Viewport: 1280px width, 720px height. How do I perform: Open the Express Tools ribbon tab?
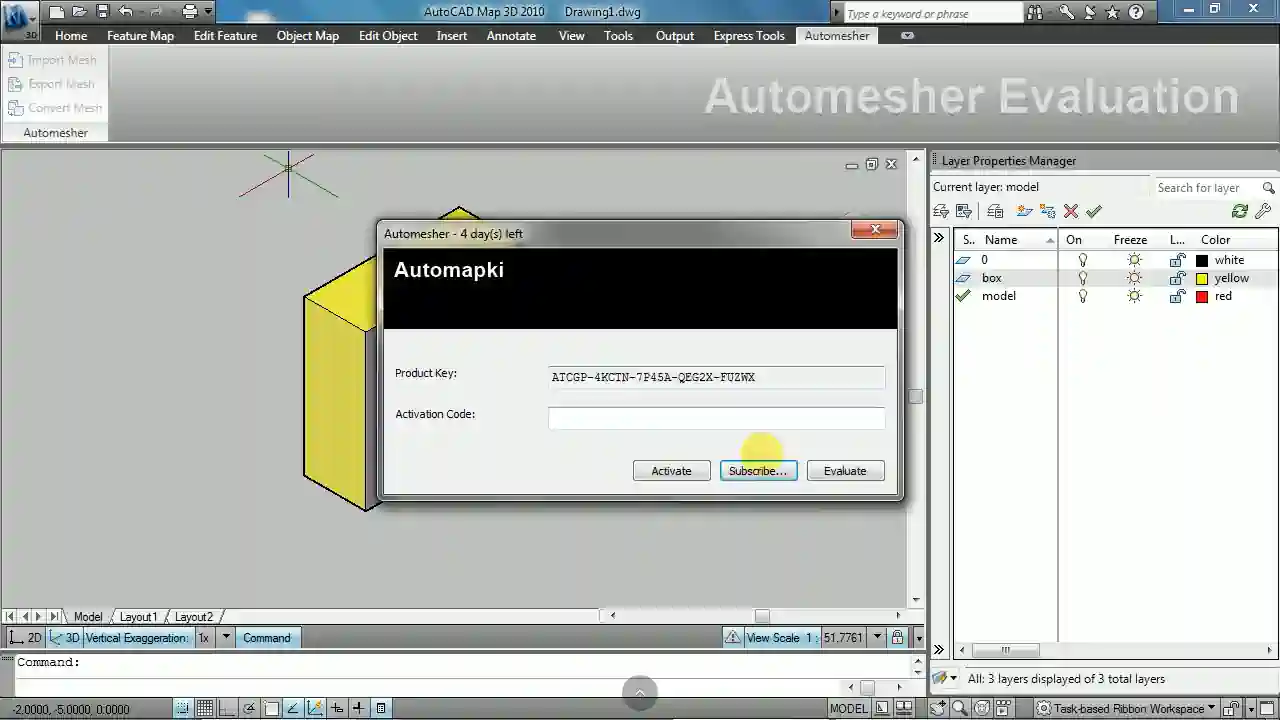pyautogui.click(x=749, y=35)
